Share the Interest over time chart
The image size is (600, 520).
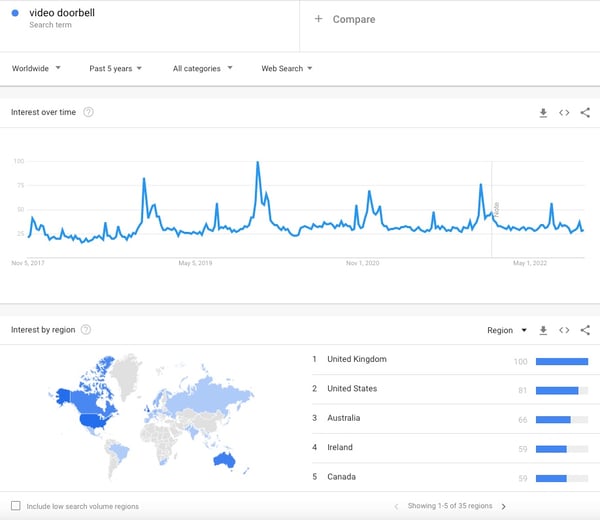[x=585, y=112]
